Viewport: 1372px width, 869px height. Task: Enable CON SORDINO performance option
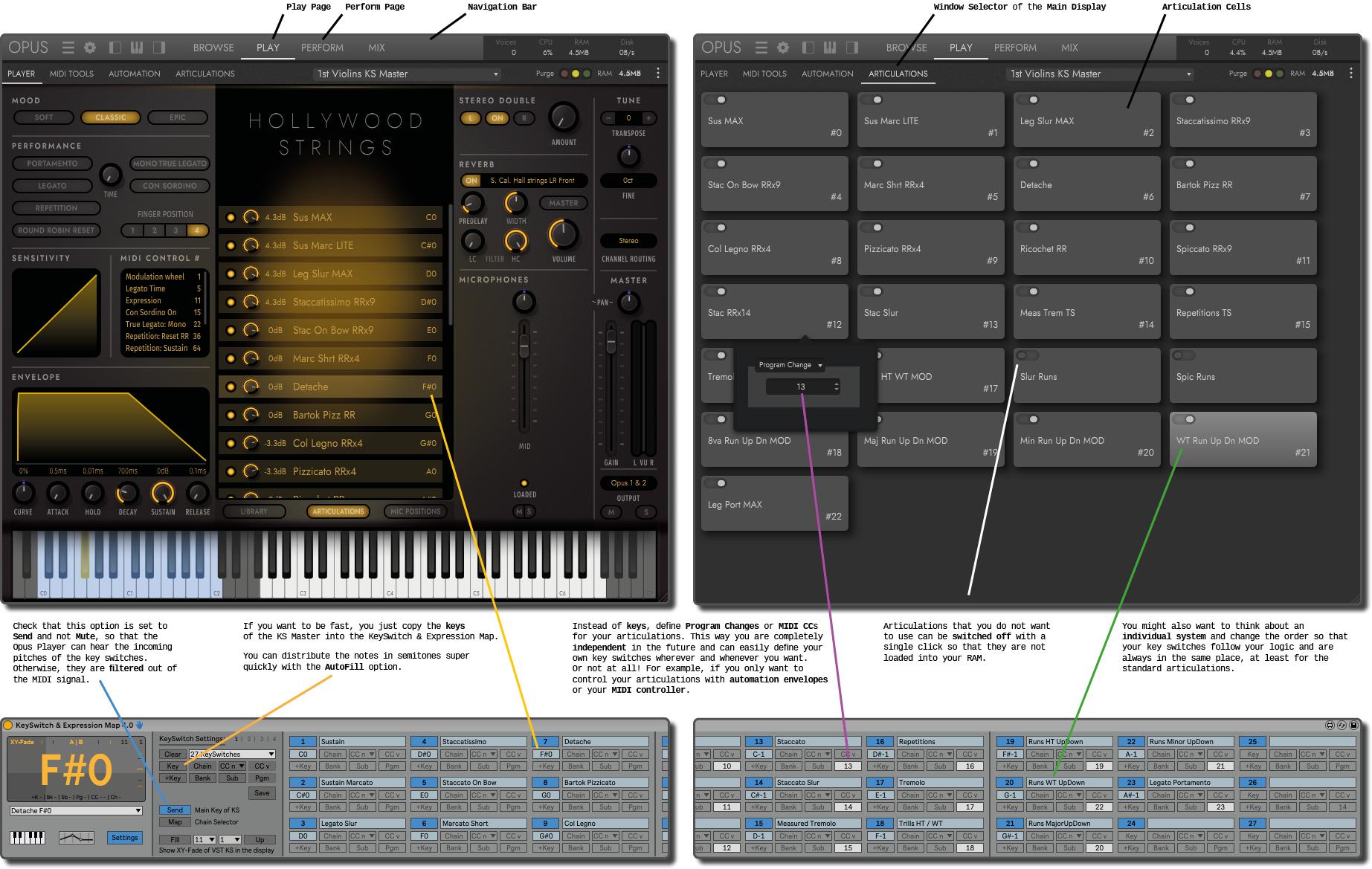[170, 186]
